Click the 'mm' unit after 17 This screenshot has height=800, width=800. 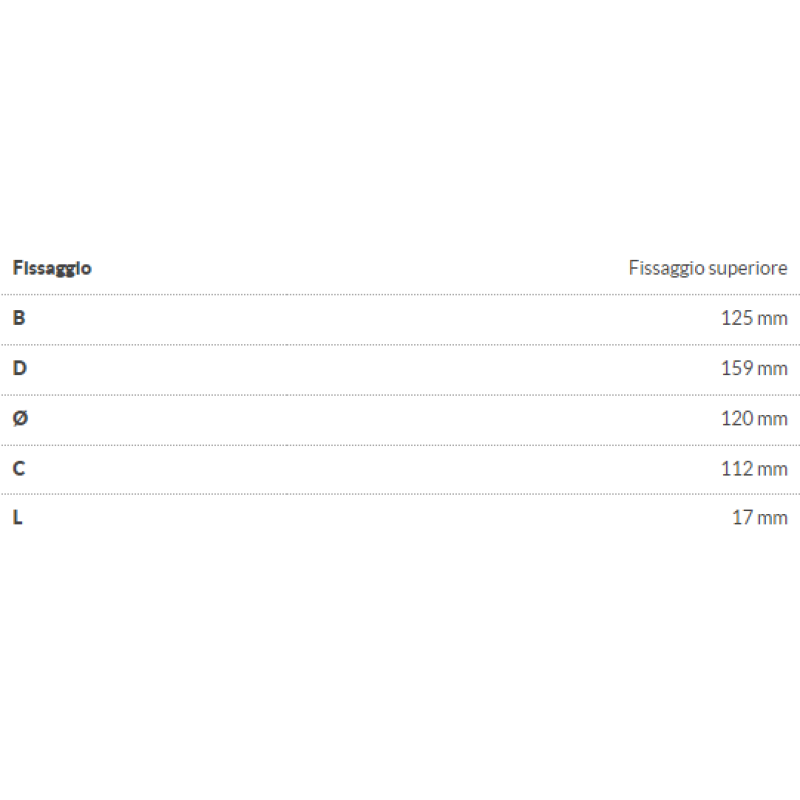[773, 518]
